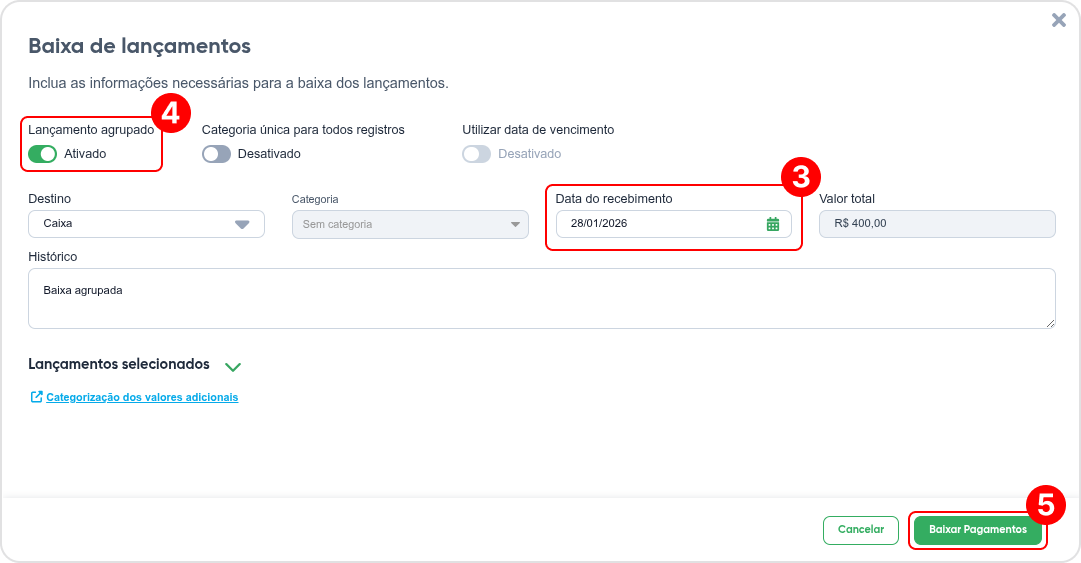Click the Data do recebimento date field

674,224
